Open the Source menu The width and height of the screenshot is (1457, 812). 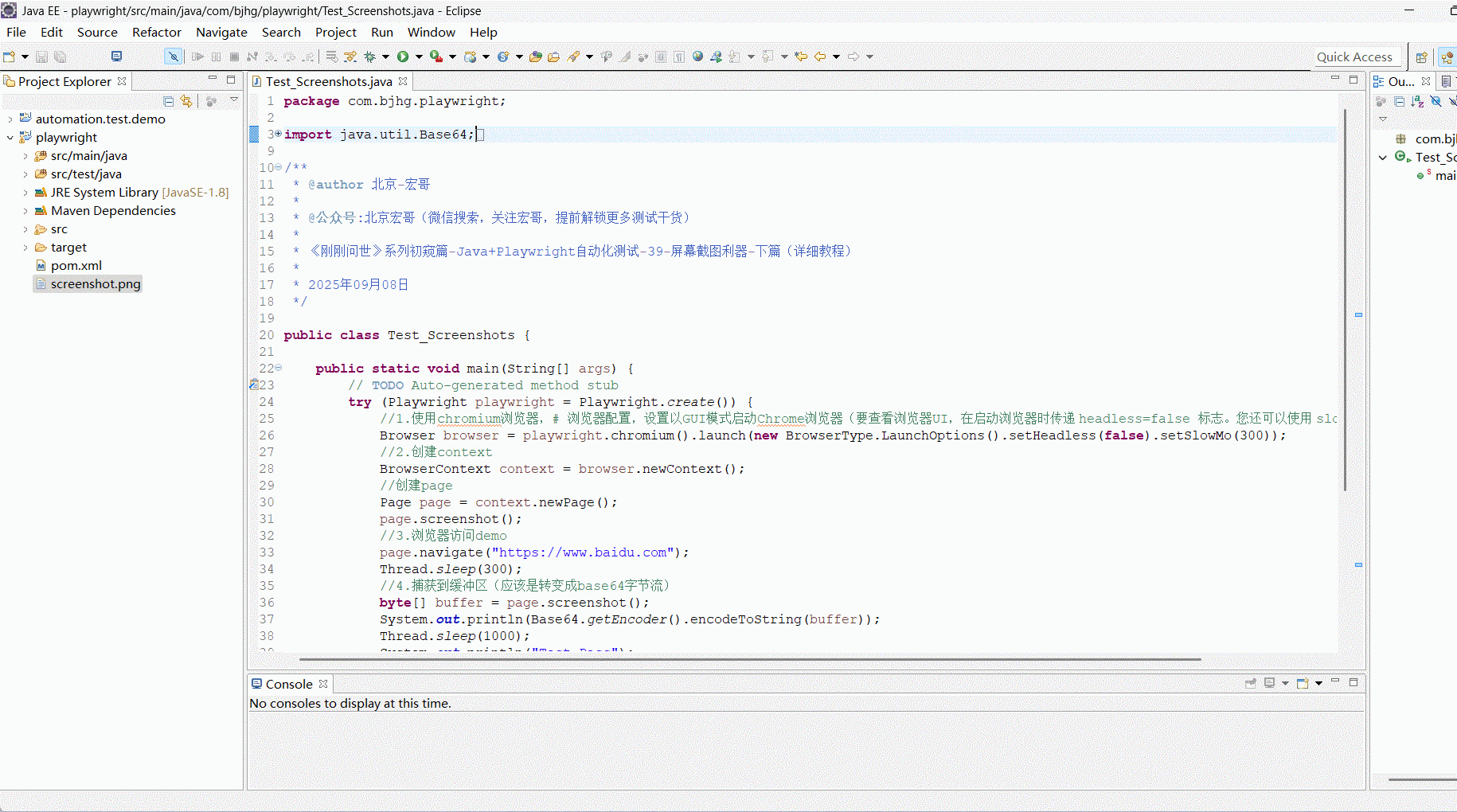(97, 32)
